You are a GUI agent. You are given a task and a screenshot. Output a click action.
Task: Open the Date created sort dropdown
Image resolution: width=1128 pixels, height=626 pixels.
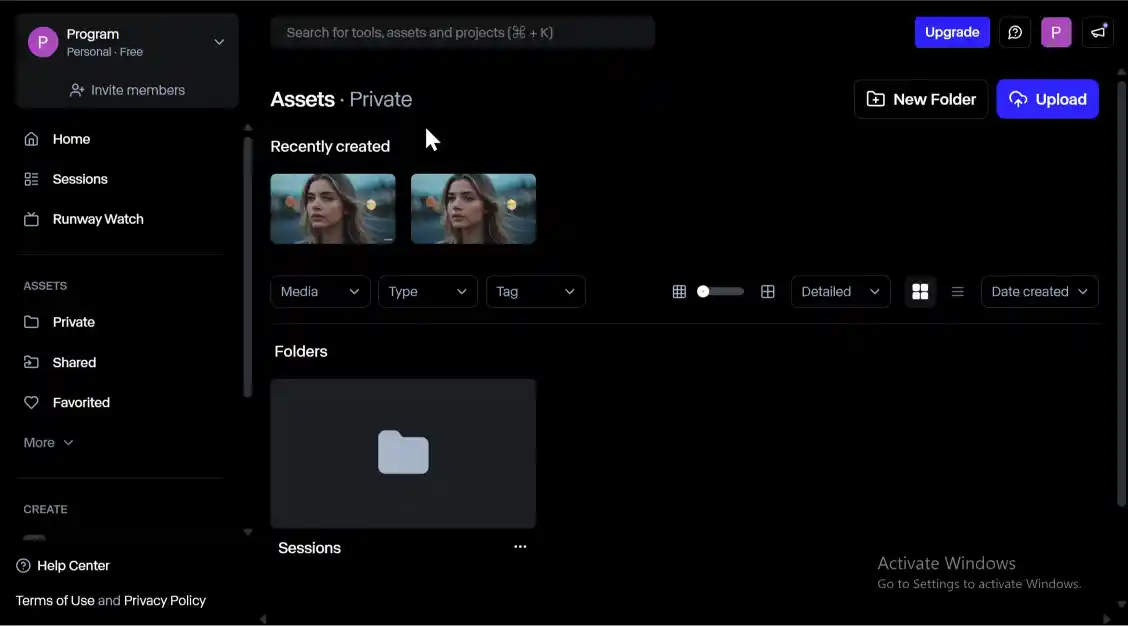tap(1039, 292)
